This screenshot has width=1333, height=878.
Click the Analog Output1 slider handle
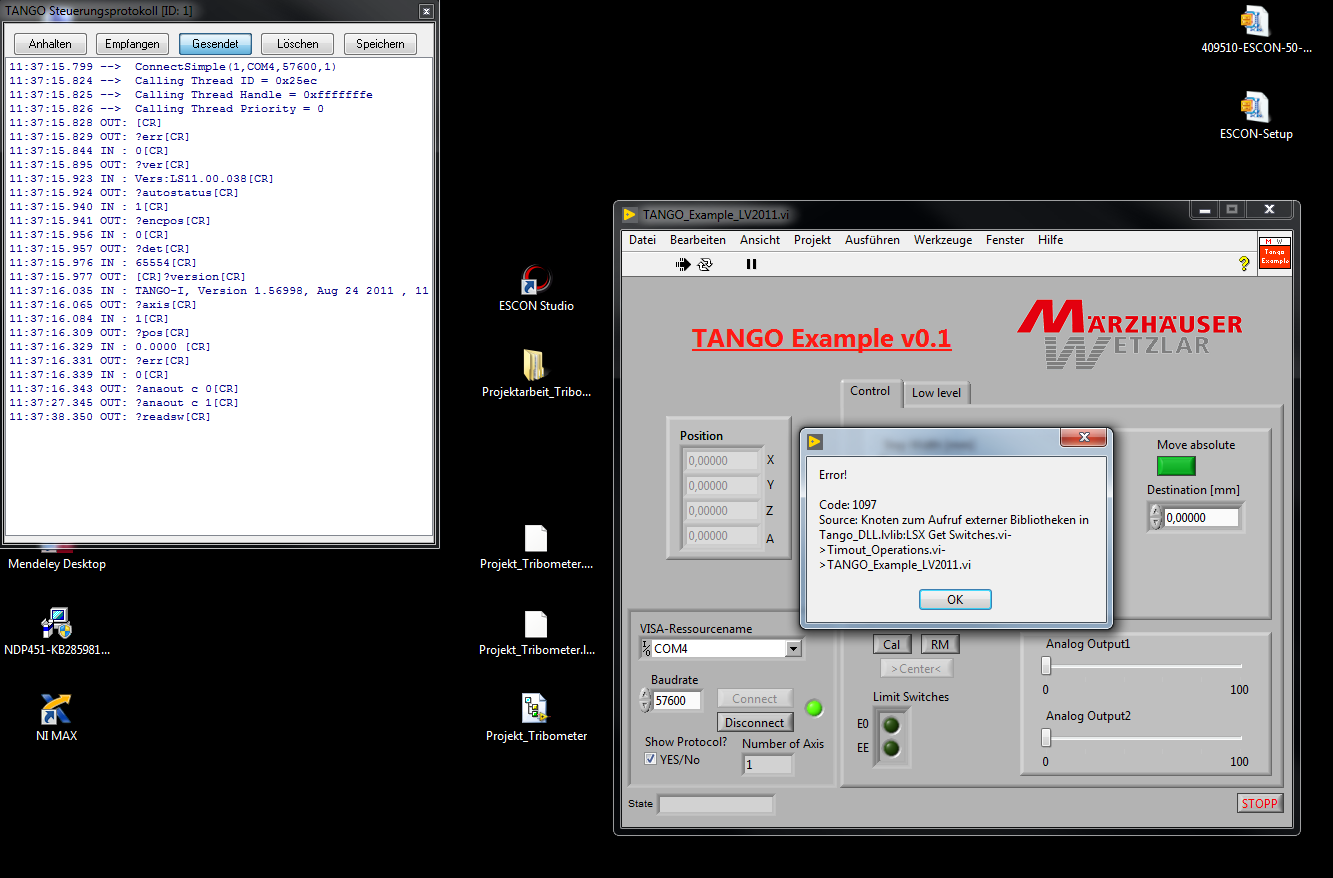(1046, 666)
